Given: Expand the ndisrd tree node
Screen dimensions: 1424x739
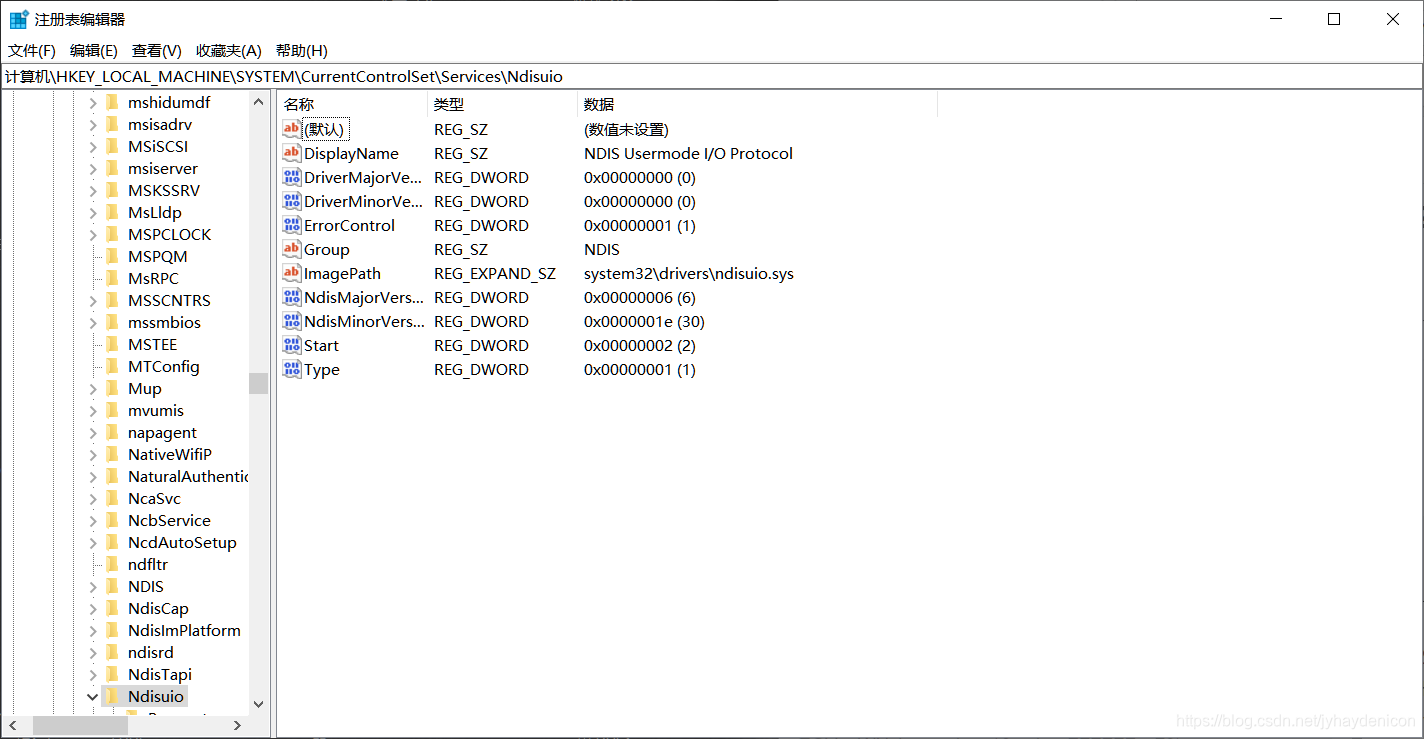Looking at the screenshot, I should [x=93, y=652].
